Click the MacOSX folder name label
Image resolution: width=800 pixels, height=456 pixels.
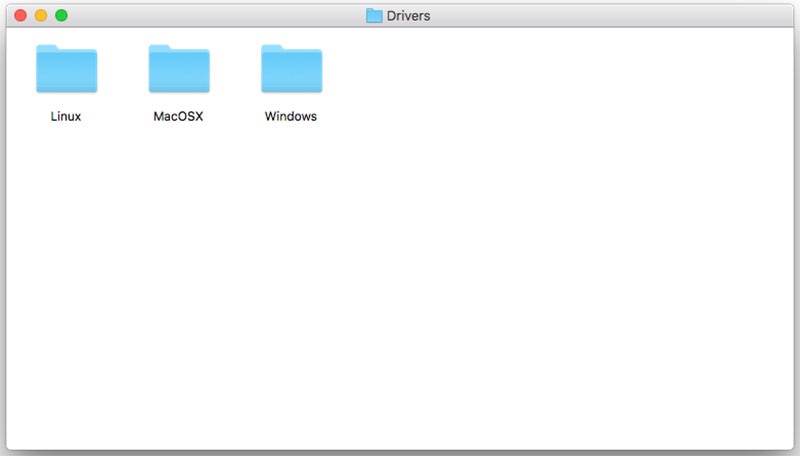[x=179, y=116]
